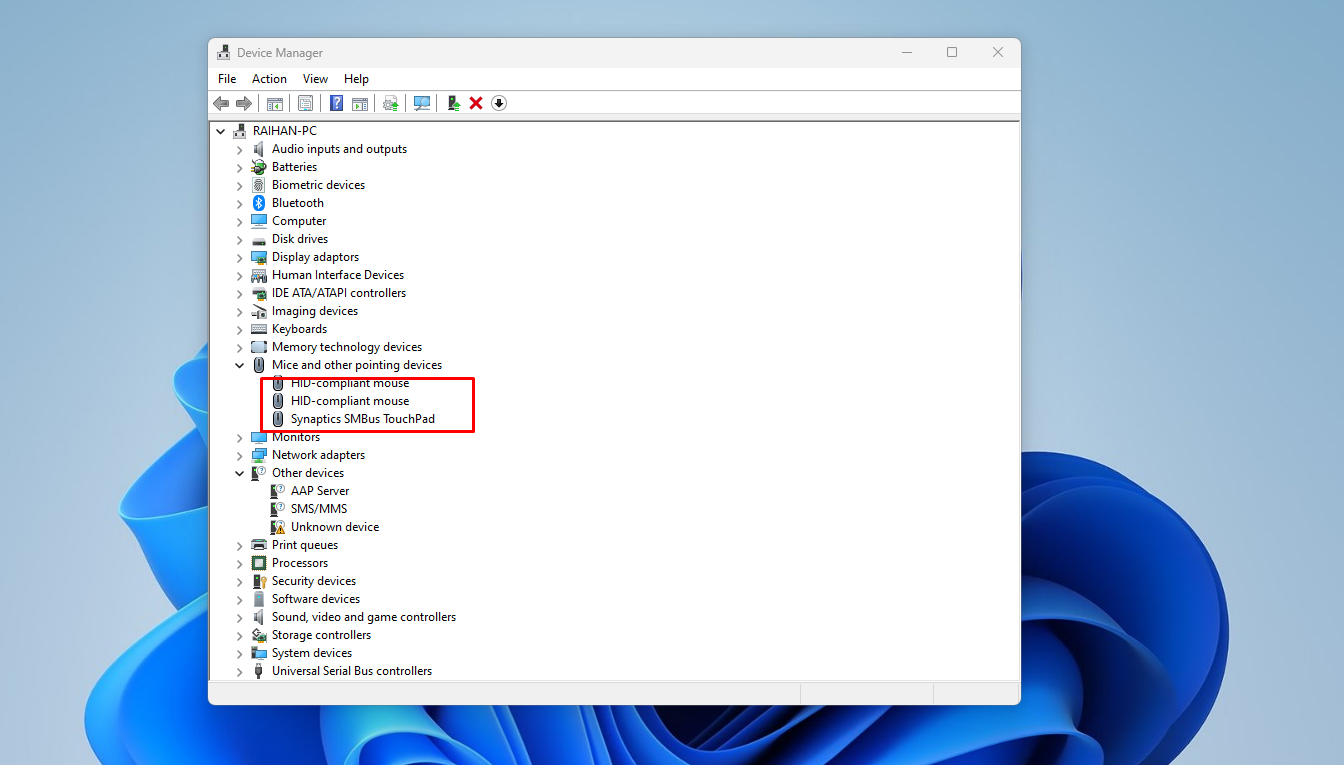Click the Biometric devices fingerprint icon
The width and height of the screenshot is (1344, 765).
pyautogui.click(x=259, y=185)
